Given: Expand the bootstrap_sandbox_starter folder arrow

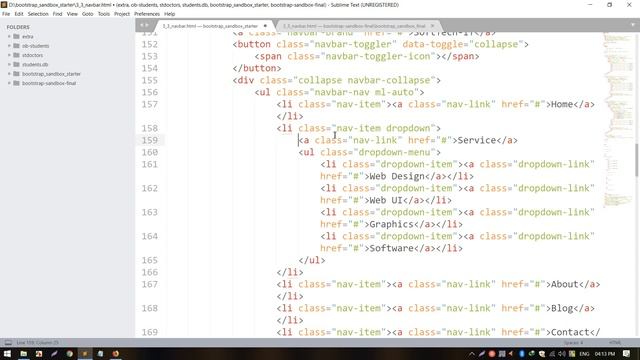Looking at the screenshot, I should click(x=9, y=74).
